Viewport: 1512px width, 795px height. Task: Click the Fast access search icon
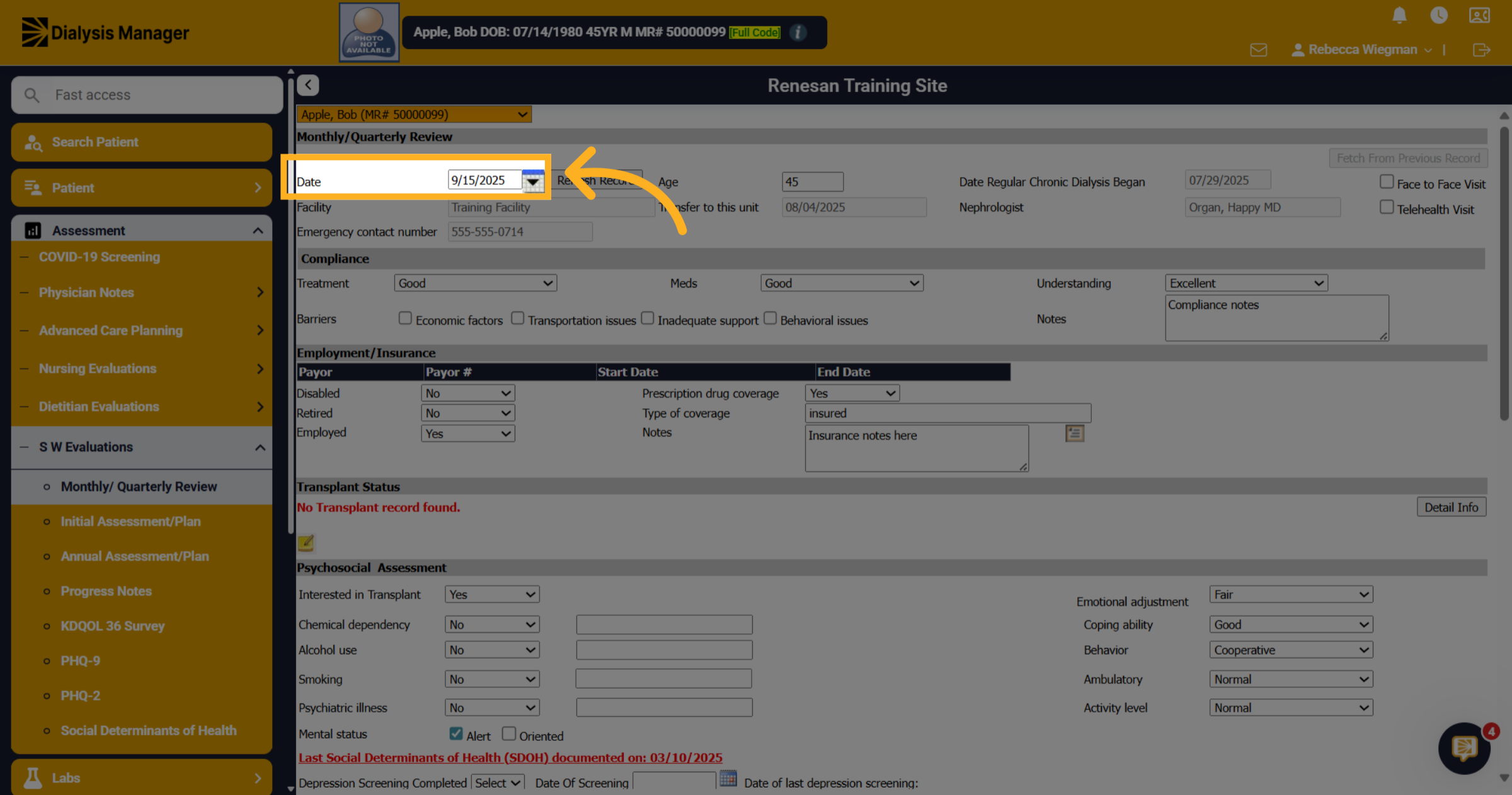pos(31,95)
